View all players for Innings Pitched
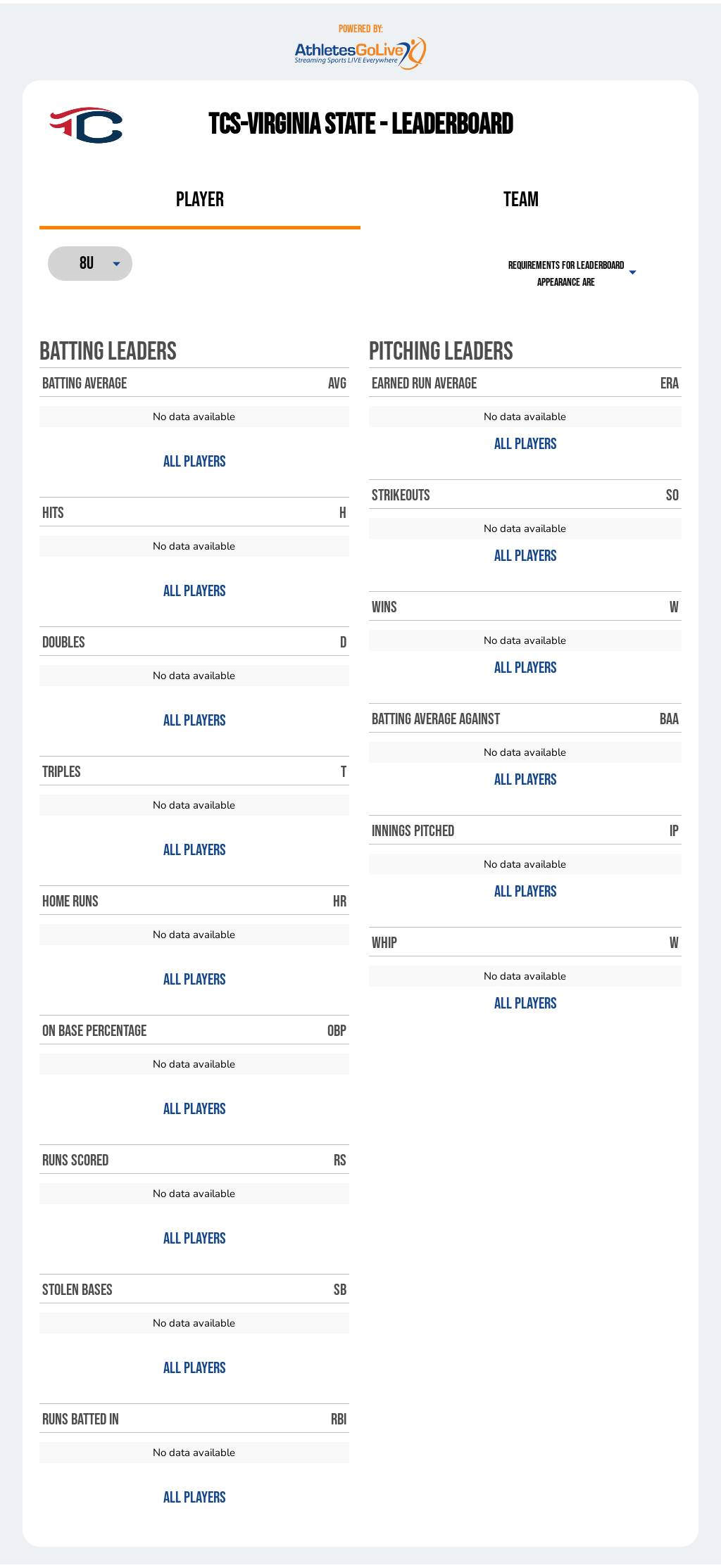Screen dimensions: 721x1568 click(525, 892)
